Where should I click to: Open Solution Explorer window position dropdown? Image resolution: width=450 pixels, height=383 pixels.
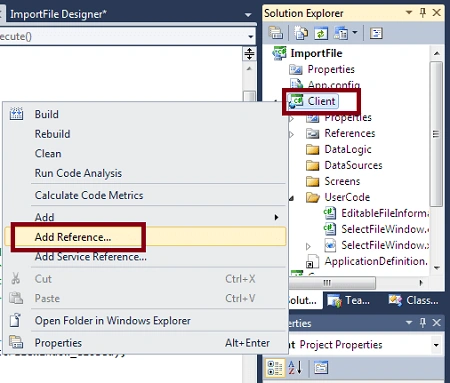[x=409, y=13]
